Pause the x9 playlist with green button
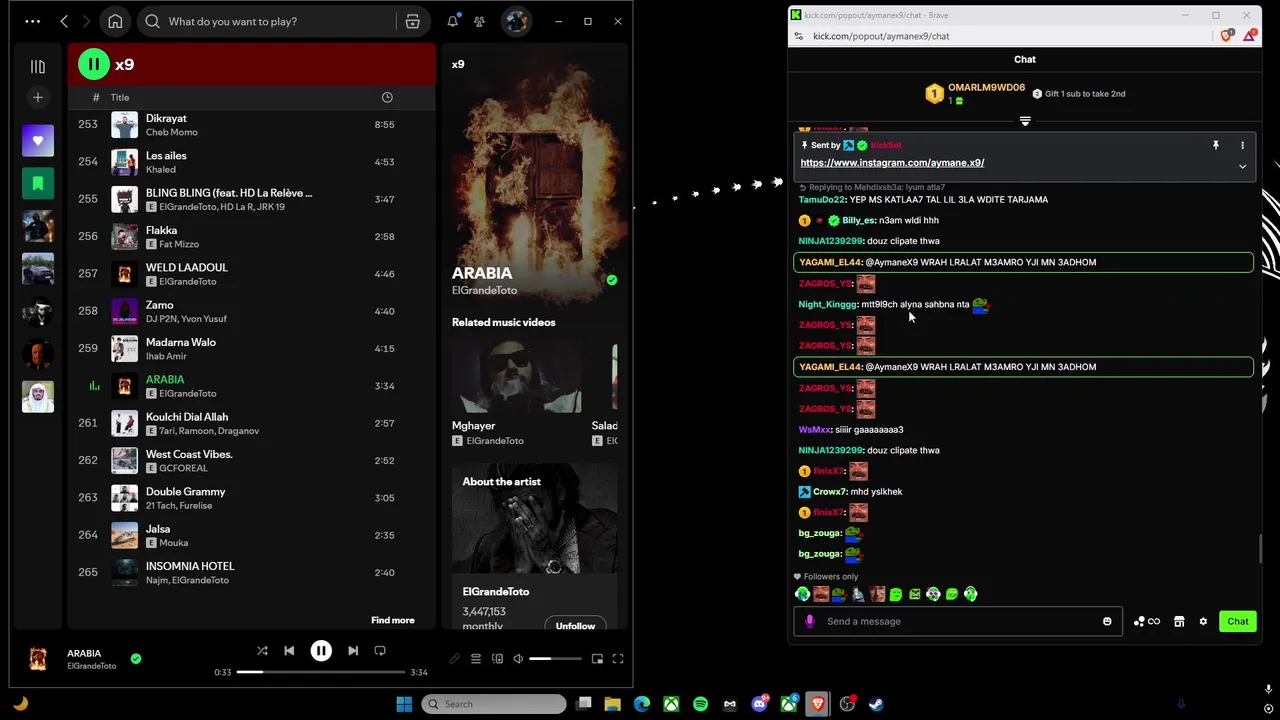The height and width of the screenshot is (720, 1280). (x=93, y=64)
